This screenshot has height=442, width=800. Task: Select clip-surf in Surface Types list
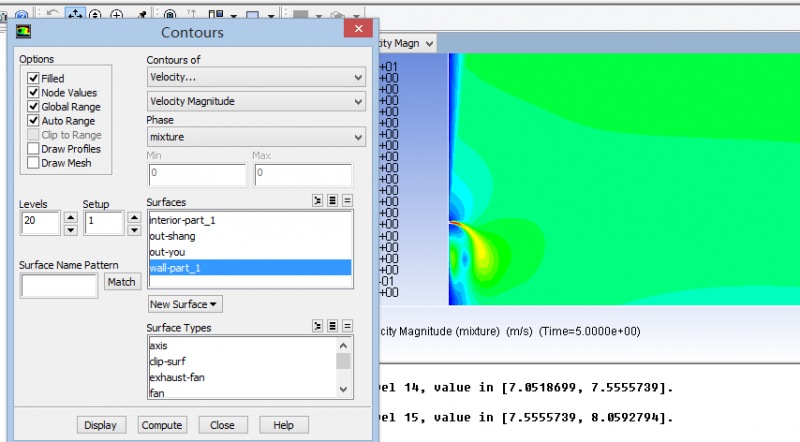(242, 361)
